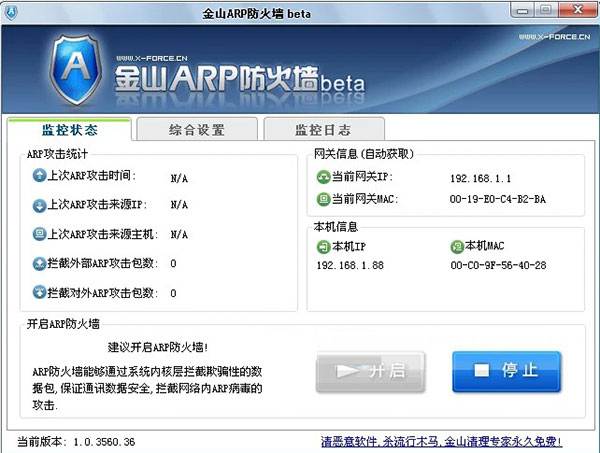Click the N/A value for last attack time
The image size is (600, 453).
[179, 178]
